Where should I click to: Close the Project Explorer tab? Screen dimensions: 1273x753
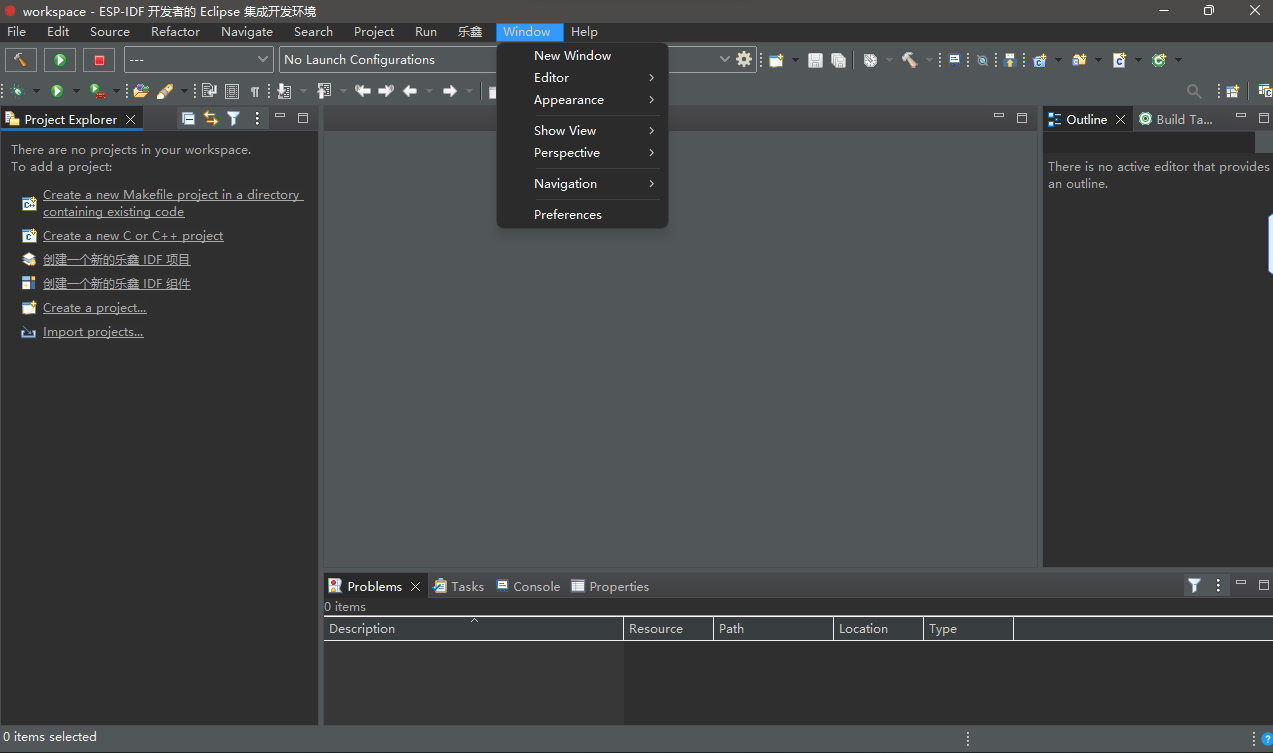pyautogui.click(x=130, y=119)
